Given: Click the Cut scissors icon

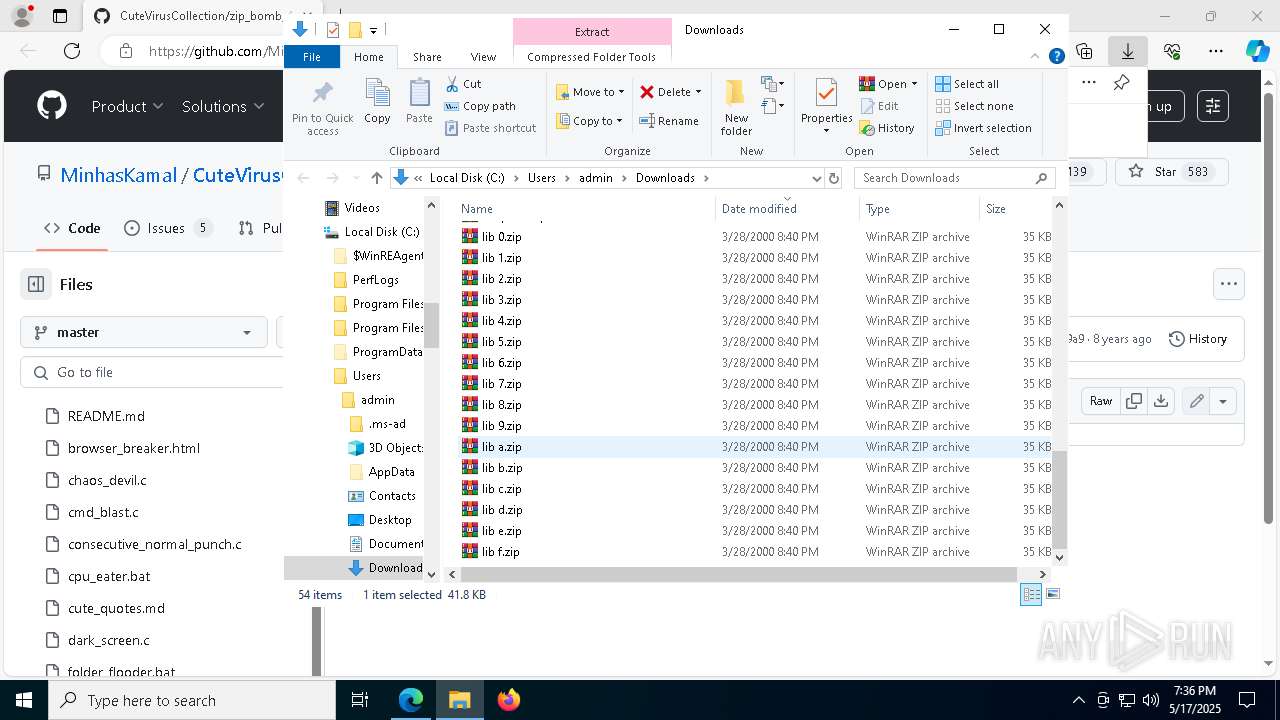Looking at the screenshot, I should (452, 84).
